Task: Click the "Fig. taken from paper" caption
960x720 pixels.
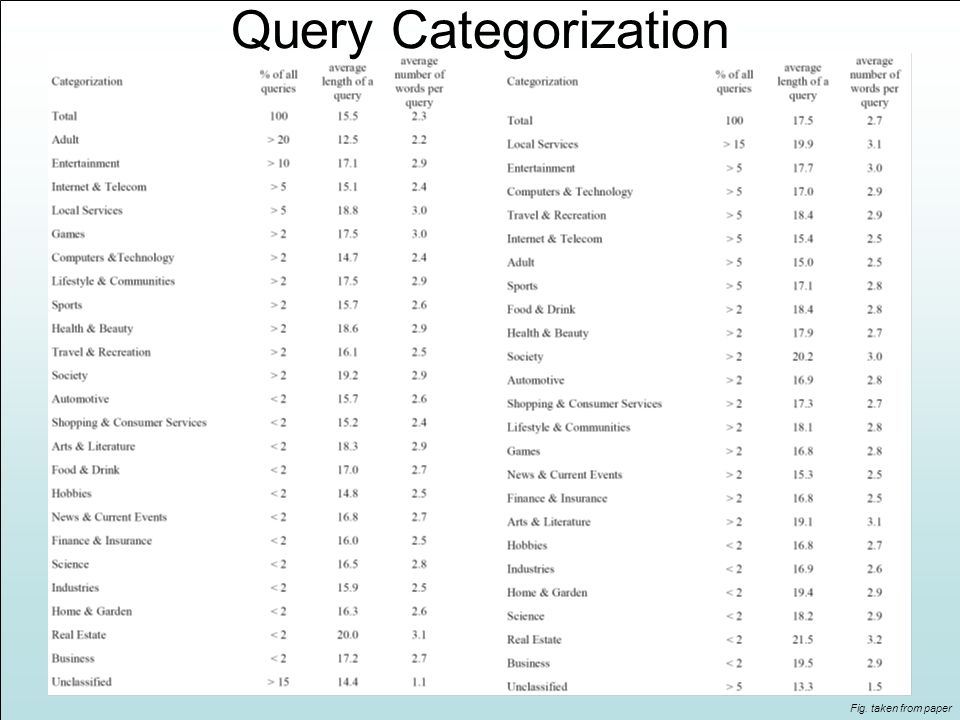Action: [900, 708]
